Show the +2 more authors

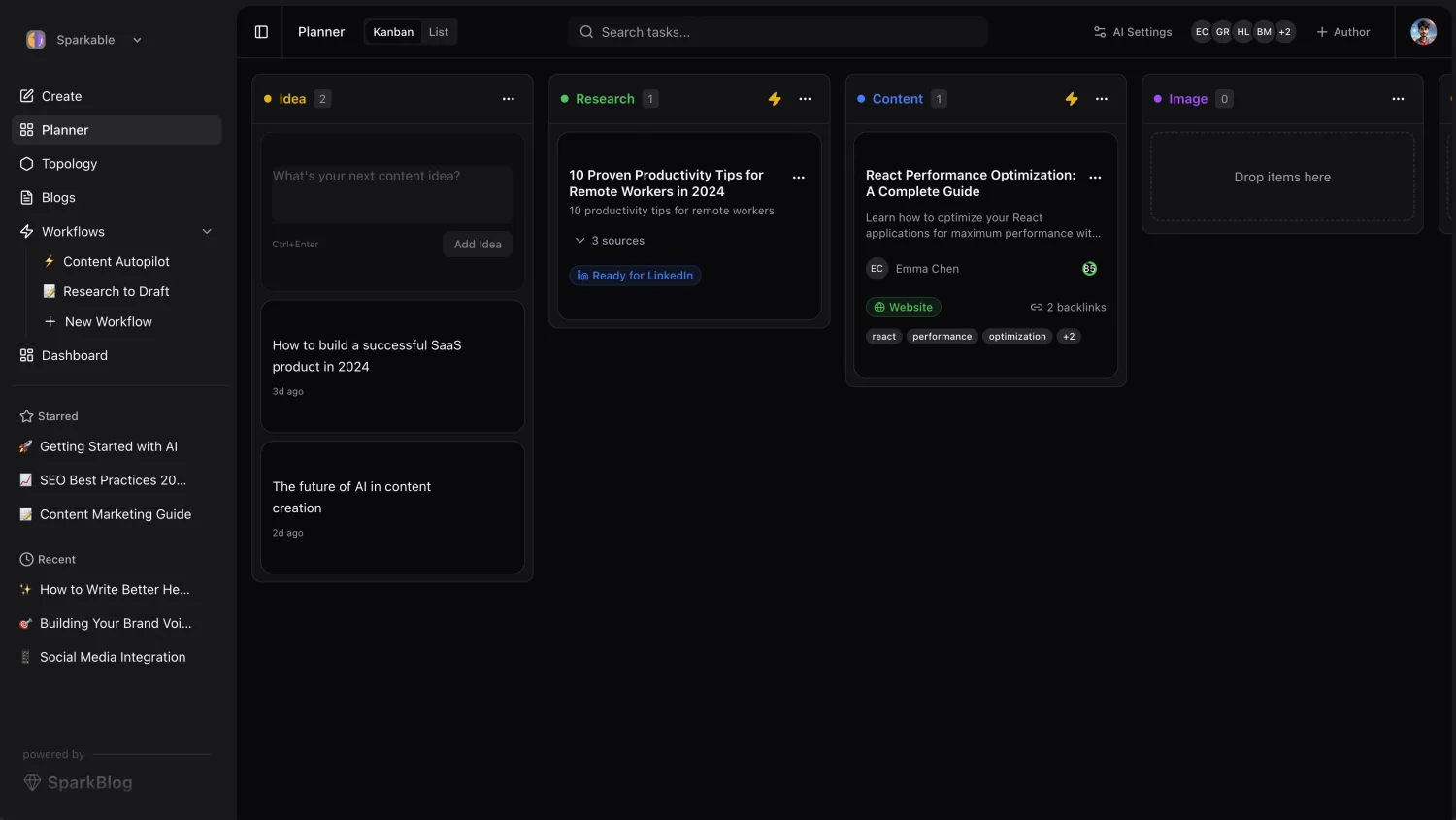(1285, 32)
